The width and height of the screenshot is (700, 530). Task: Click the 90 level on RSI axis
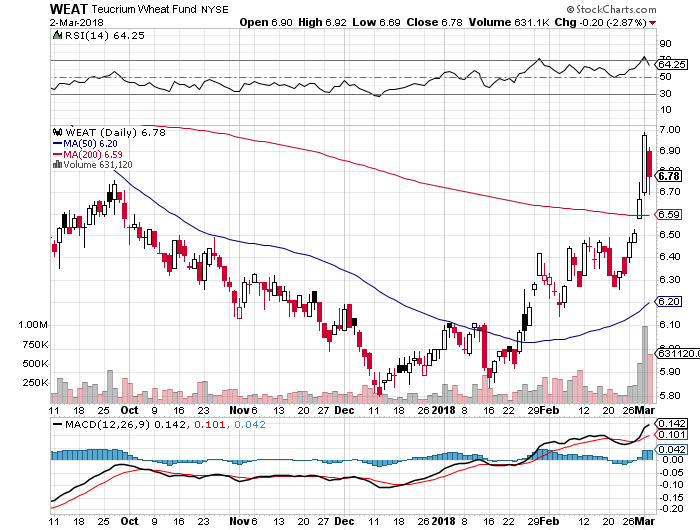pyautogui.click(x=665, y=43)
